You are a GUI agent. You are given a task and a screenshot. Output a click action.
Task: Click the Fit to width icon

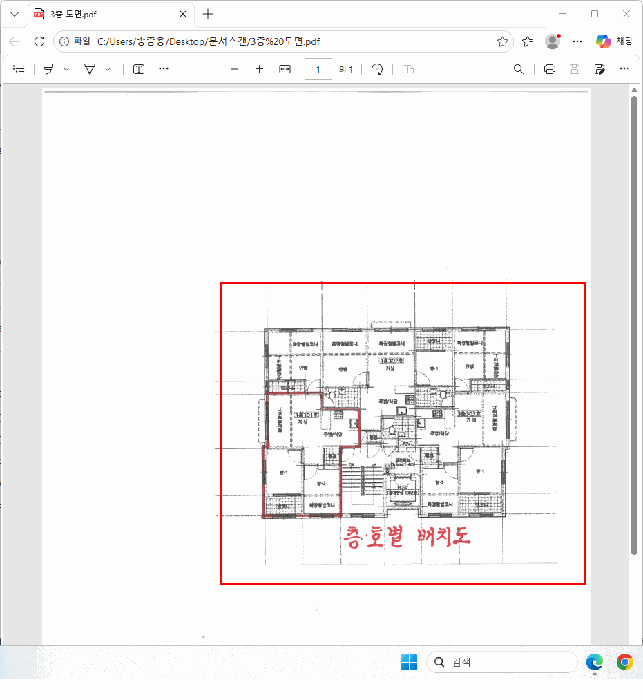pyautogui.click(x=284, y=69)
